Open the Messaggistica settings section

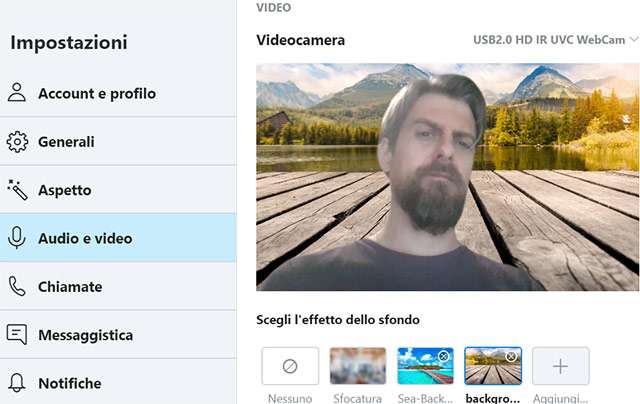pyautogui.click(x=118, y=335)
